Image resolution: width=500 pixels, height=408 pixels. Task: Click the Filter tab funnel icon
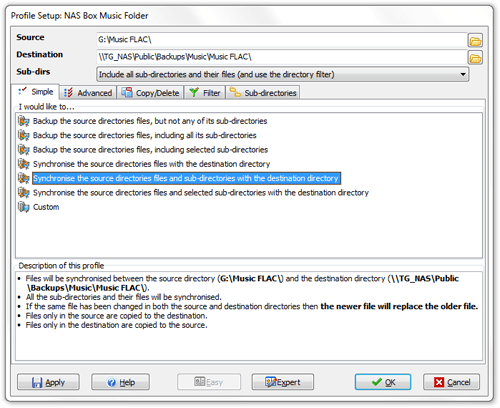click(194, 92)
